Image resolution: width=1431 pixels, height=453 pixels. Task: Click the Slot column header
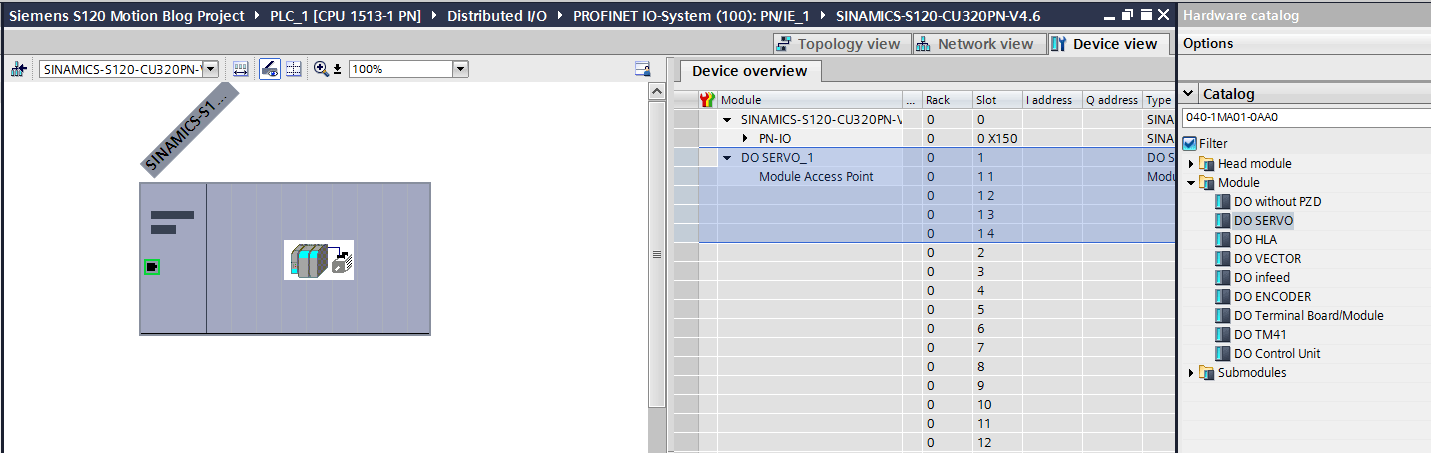[x=996, y=100]
